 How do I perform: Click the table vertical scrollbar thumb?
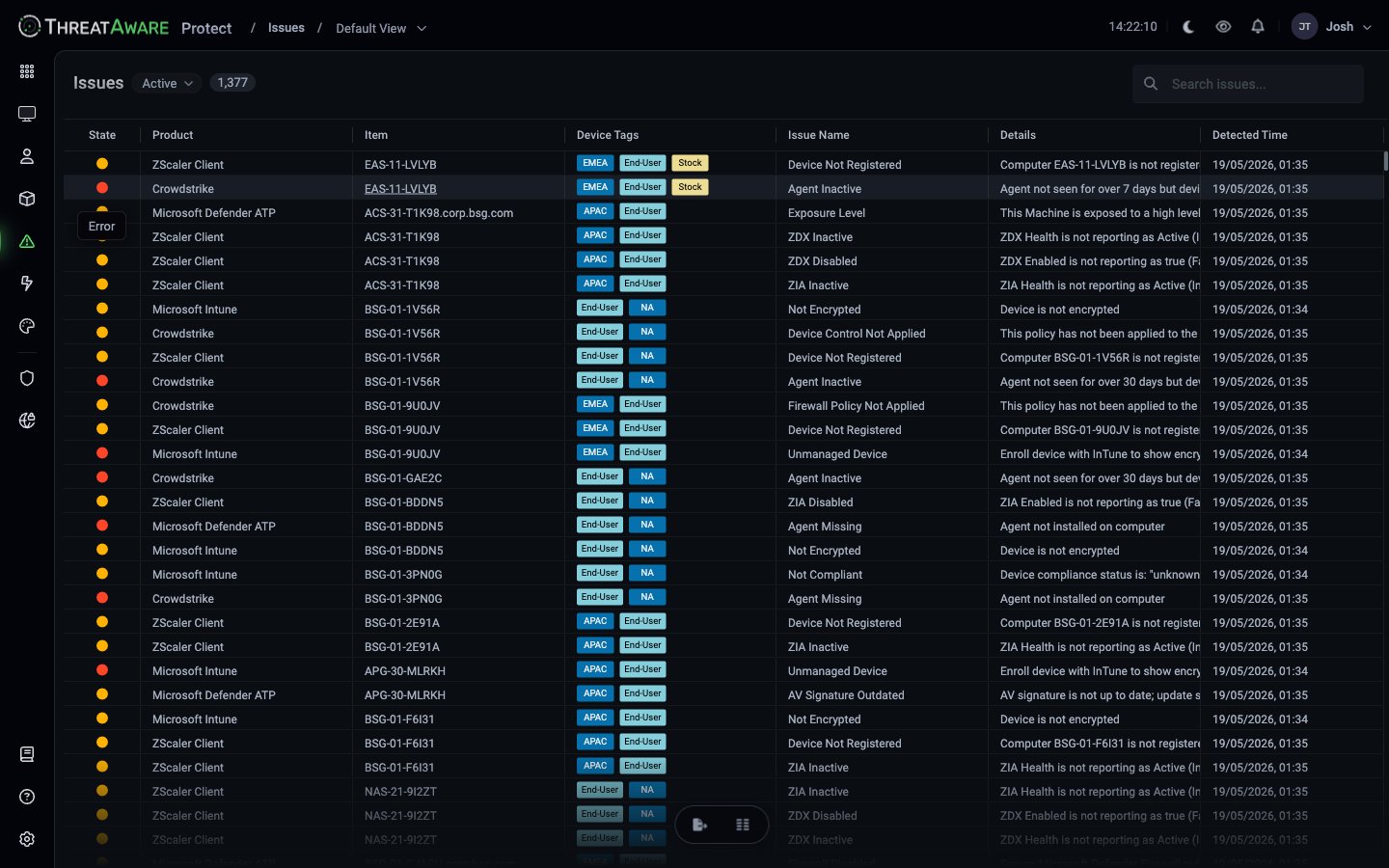click(1385, 161)
